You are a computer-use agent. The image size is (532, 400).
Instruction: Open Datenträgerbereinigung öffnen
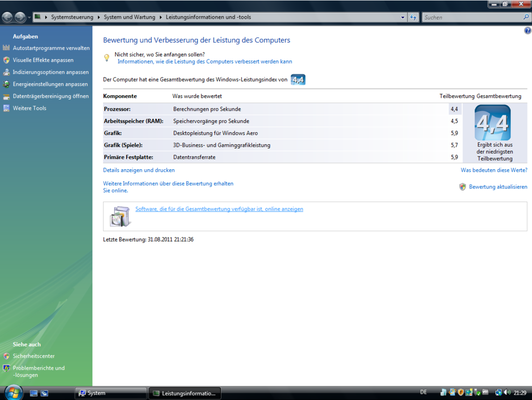(x=51, y=96)
